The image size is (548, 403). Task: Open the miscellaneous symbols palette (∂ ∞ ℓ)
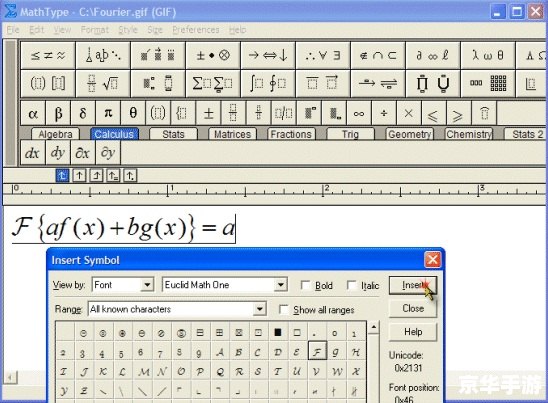[433, 55]
